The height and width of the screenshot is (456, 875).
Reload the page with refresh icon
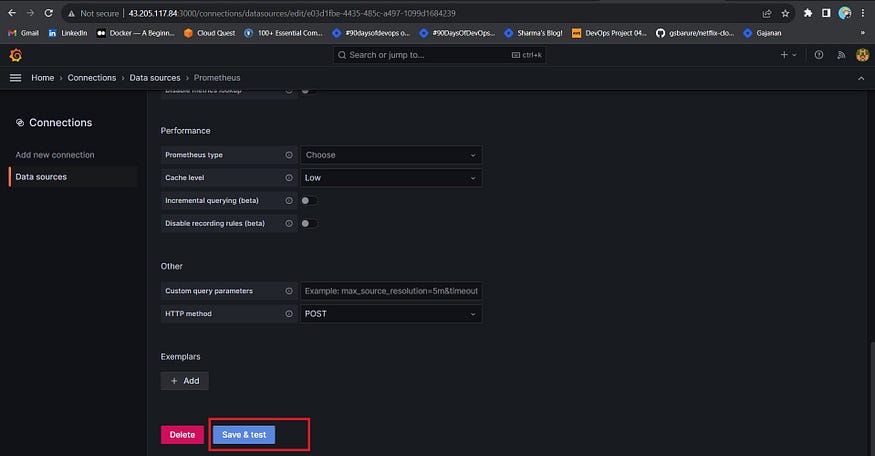(49, 13)
